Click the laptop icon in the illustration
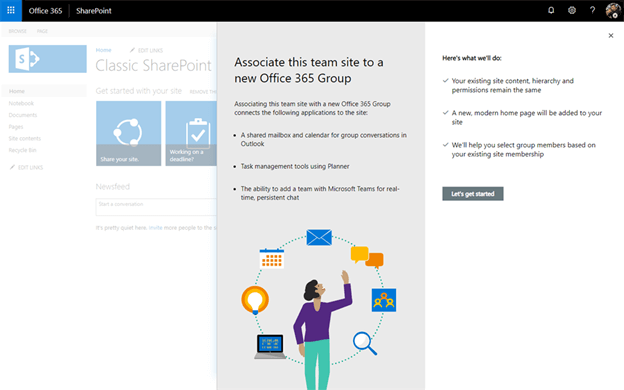The image size is (624, 390). (270, 347)
